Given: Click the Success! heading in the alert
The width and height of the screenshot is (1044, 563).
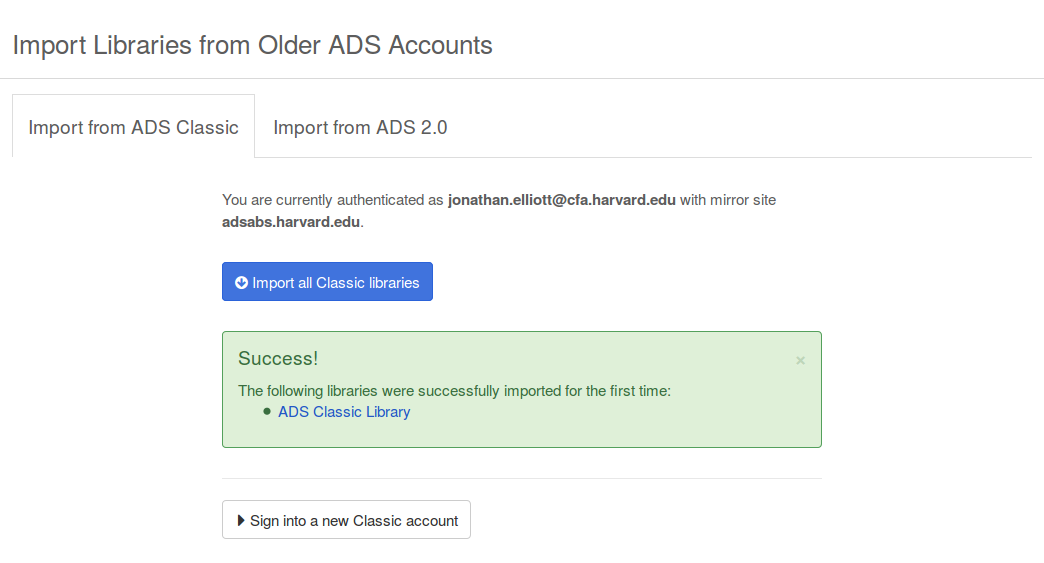Looking at the screenshot, I should pos(278,358).
